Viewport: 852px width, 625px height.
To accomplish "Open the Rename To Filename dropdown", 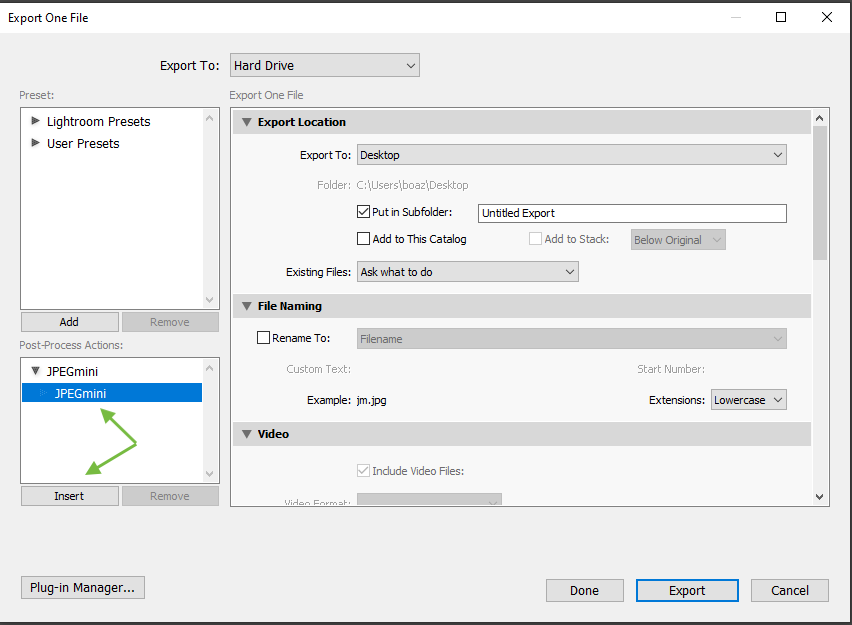I will click(572, 339).
